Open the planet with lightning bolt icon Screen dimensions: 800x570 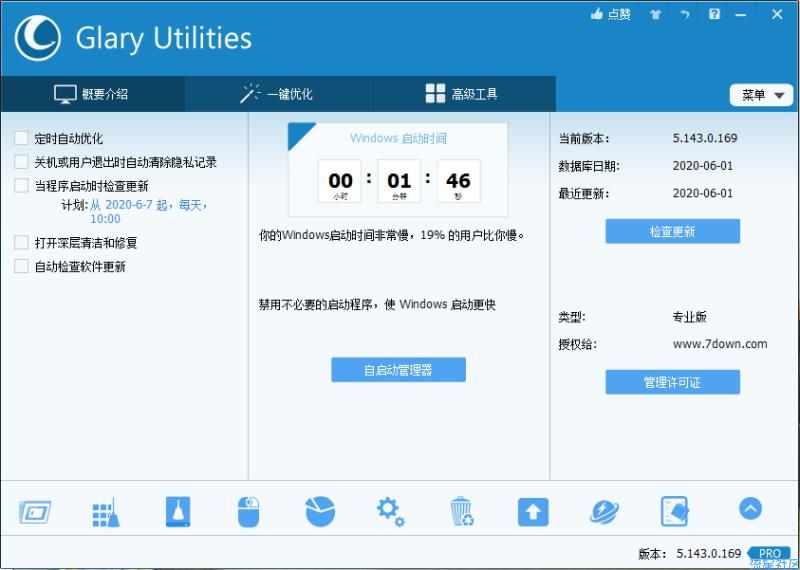(604, 512)
